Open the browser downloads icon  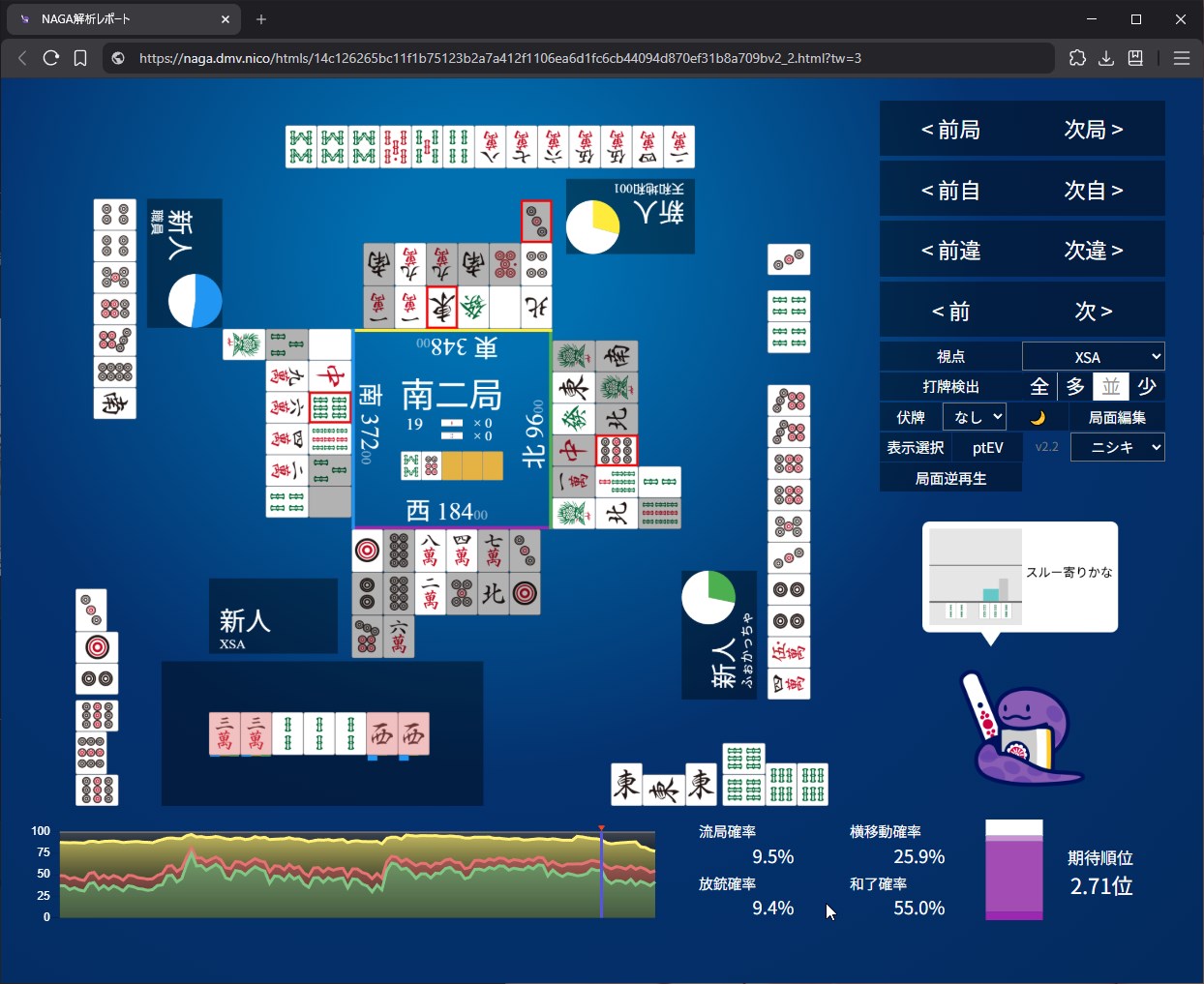(x=1106, y=58)
